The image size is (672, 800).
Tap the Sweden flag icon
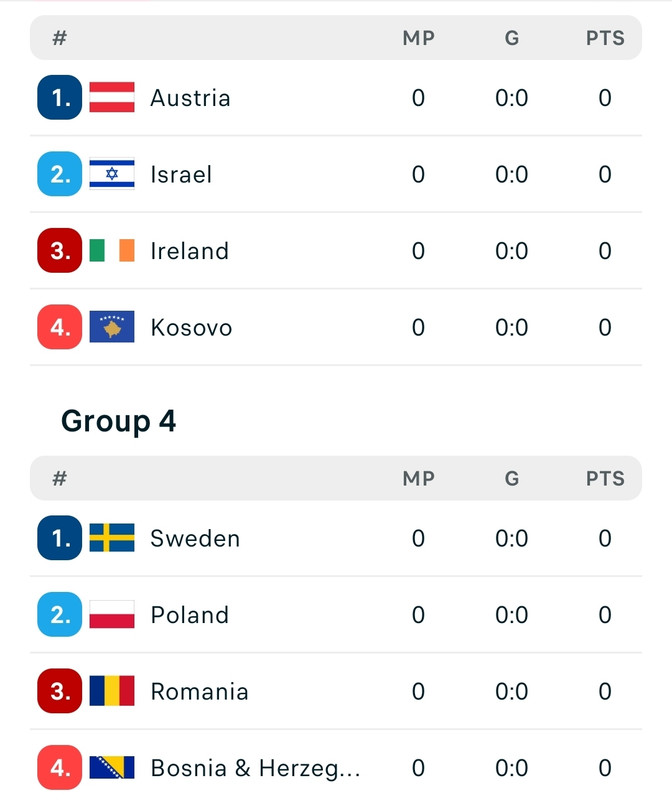click(x=112, y=538)
